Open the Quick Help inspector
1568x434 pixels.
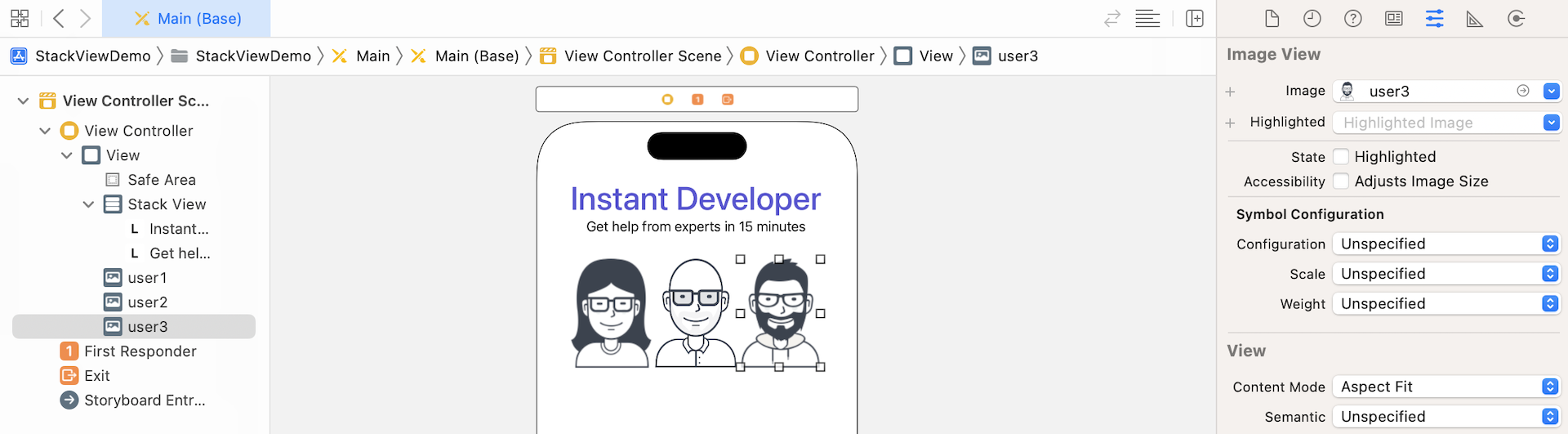(1353, 19)
